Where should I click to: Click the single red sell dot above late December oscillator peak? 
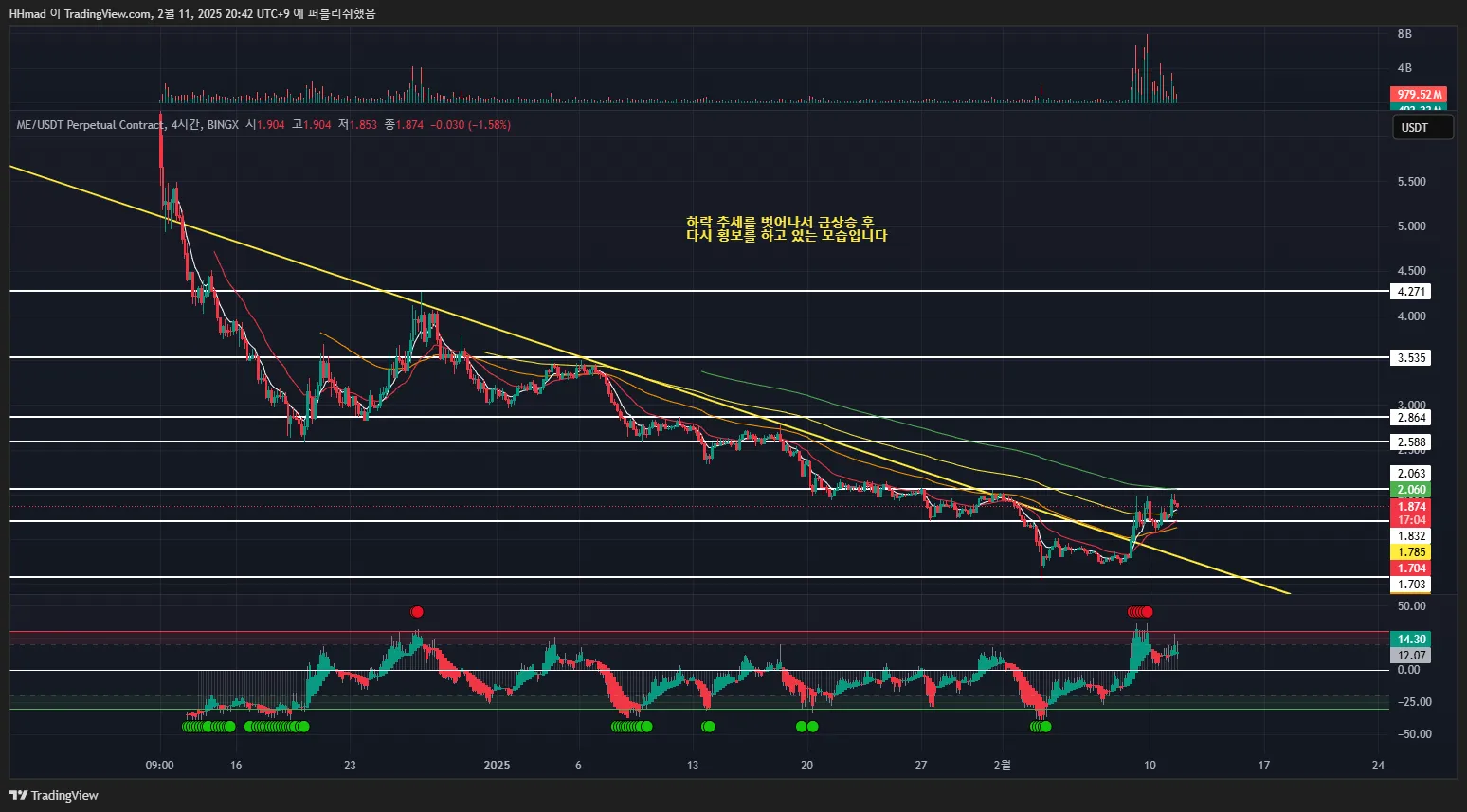click(416, 612)
